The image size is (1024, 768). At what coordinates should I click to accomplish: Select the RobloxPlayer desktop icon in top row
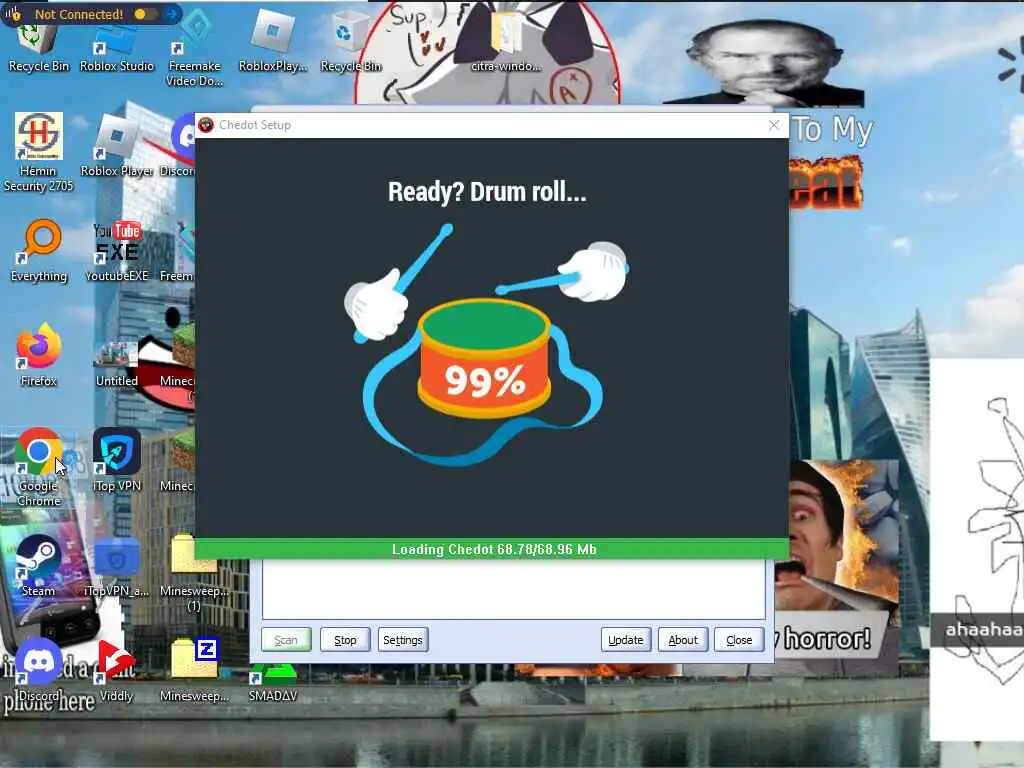pos(273,42)
